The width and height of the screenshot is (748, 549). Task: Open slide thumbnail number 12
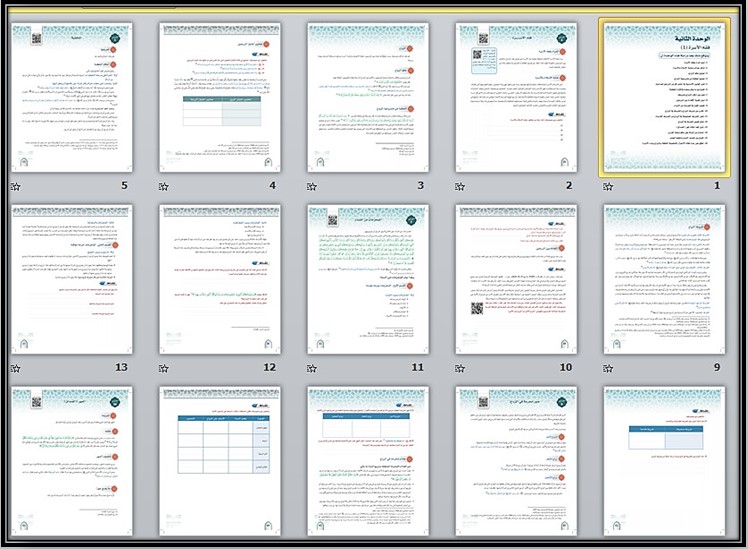click(x=220, y=280)
